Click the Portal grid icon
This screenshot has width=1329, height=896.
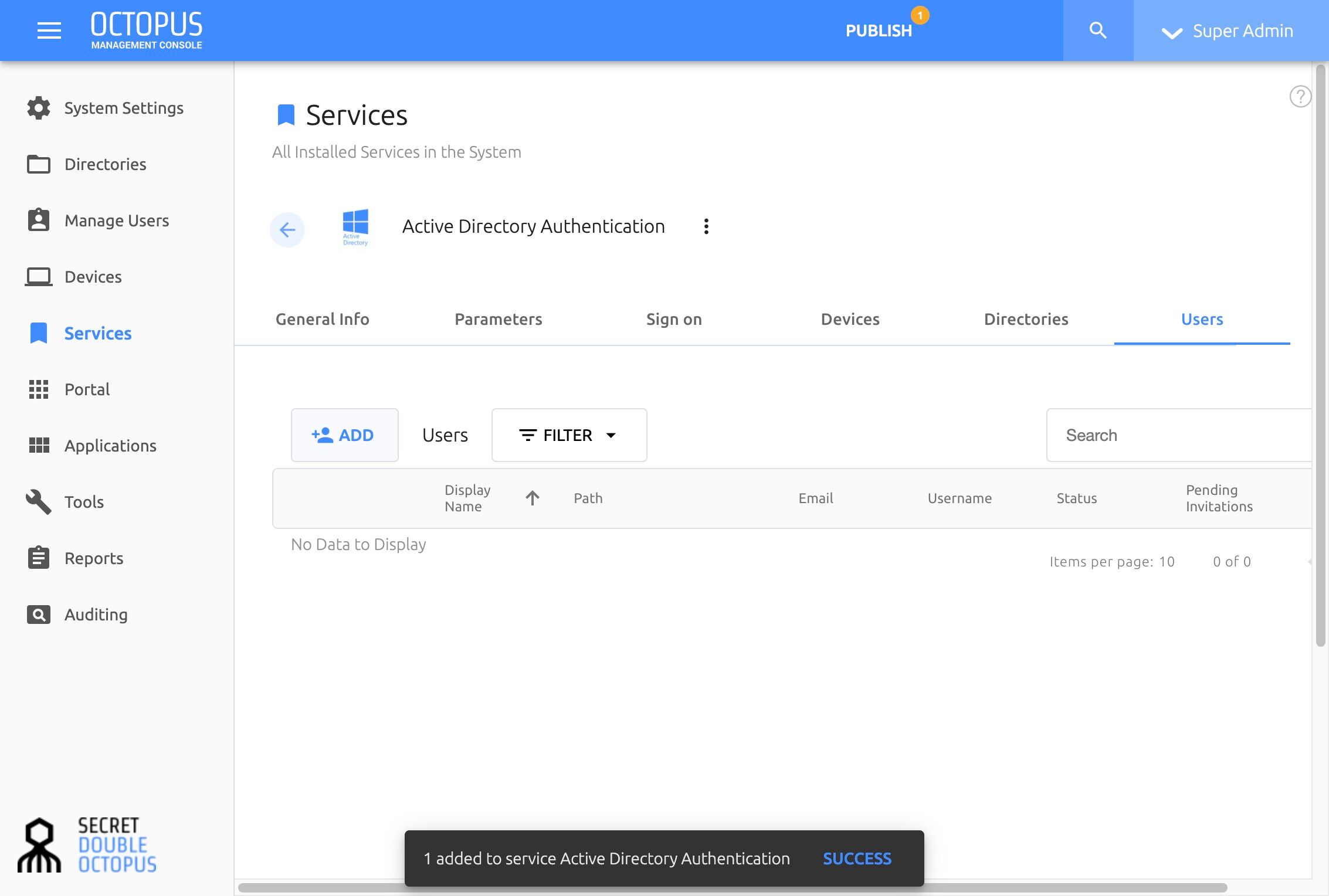39,389
